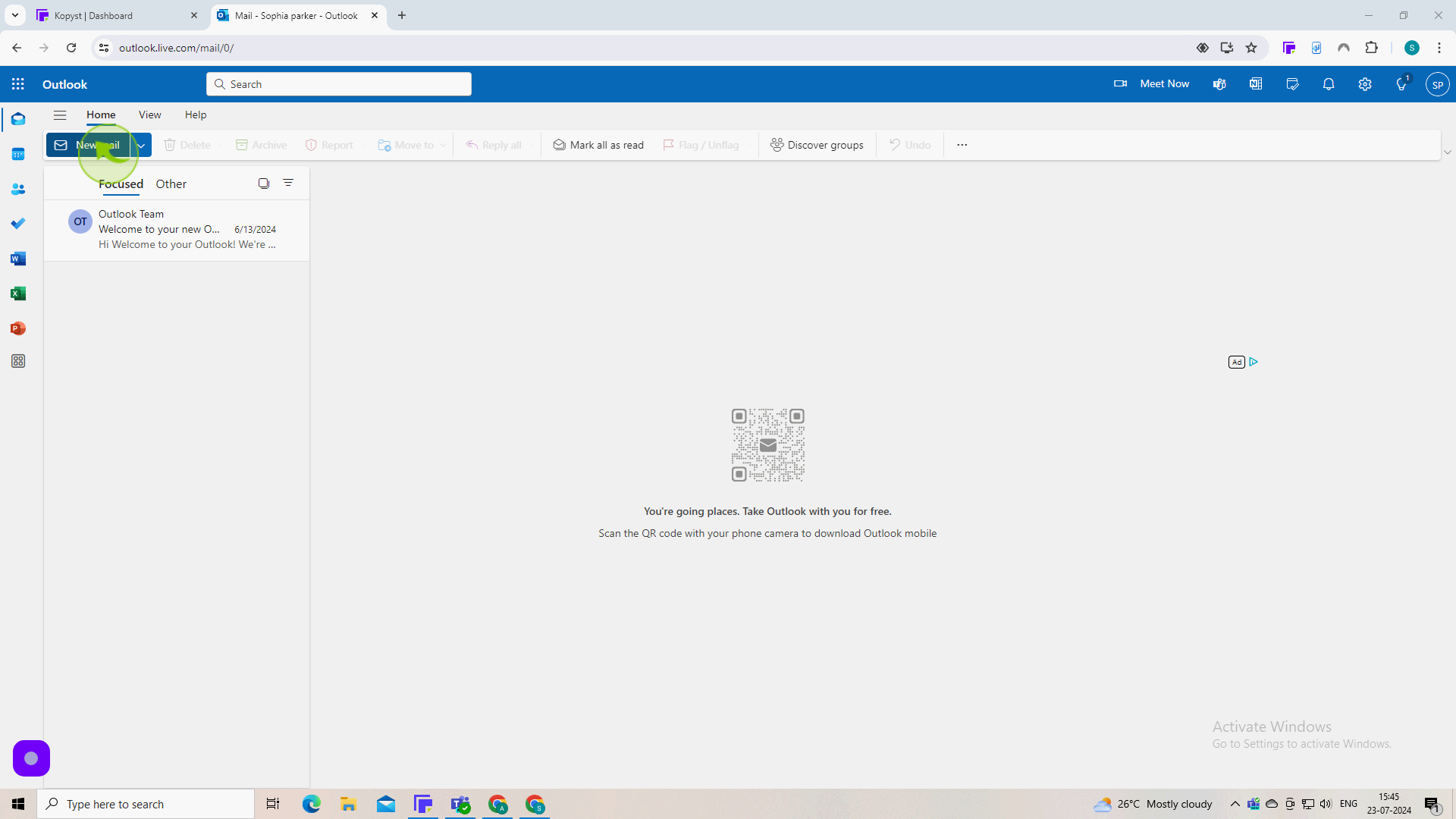
Task: Open the notifications bell
Action: [x=1329, y=84]
